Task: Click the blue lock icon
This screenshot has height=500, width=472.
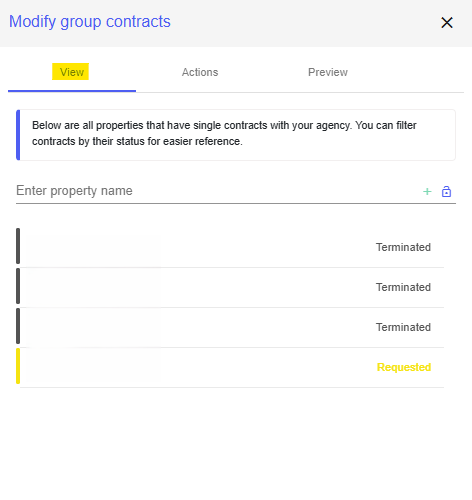Action: [446, 191]
